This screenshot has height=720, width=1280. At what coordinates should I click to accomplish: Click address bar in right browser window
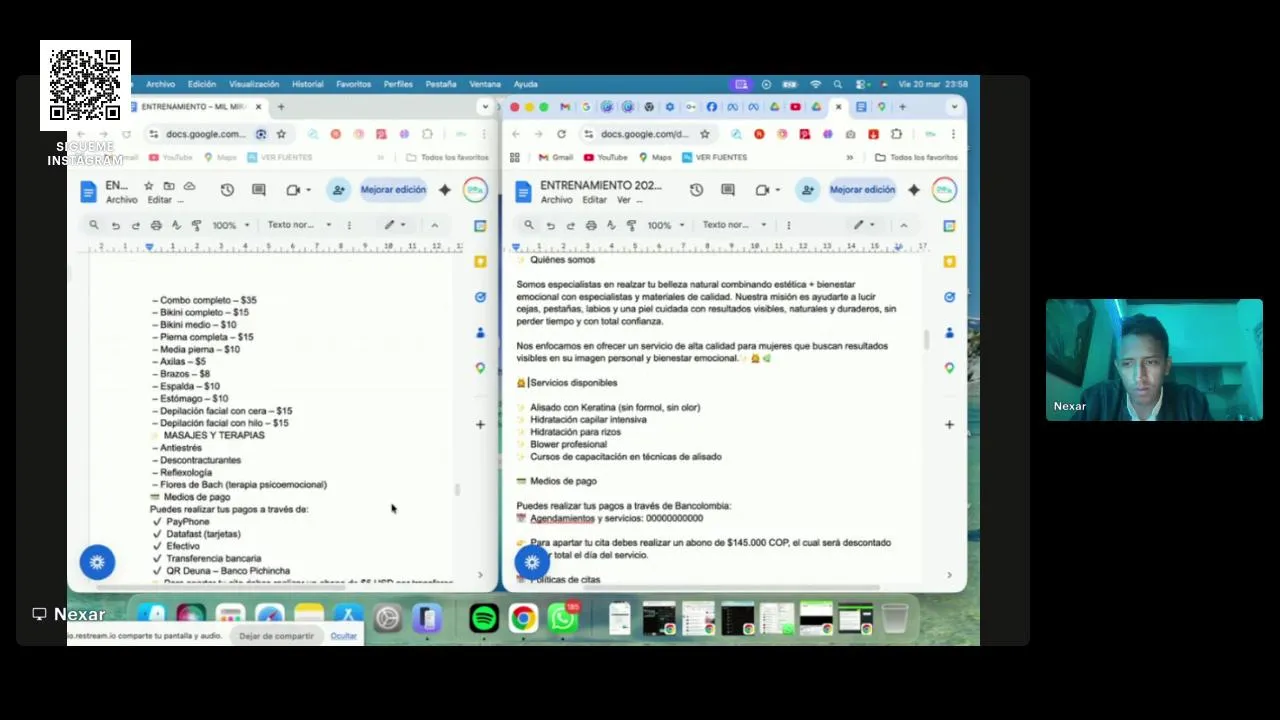645,134
